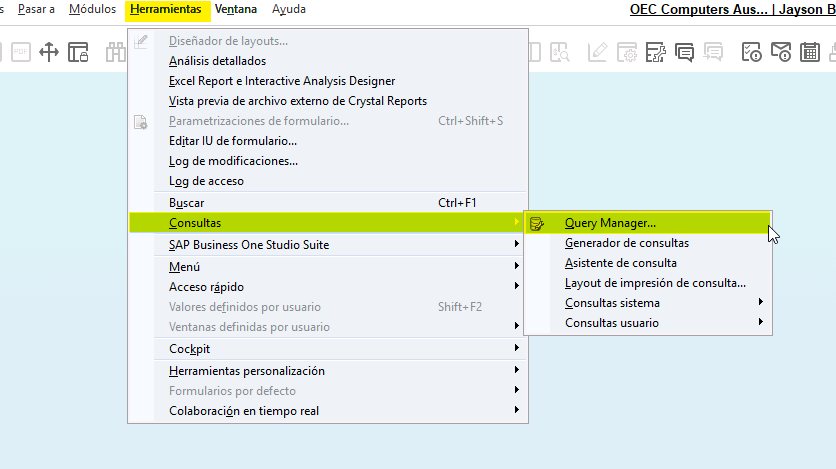Viewport: 836px width, 469px height.
Task: Click the chat bubbles toolbar icon
Action: 685,52
